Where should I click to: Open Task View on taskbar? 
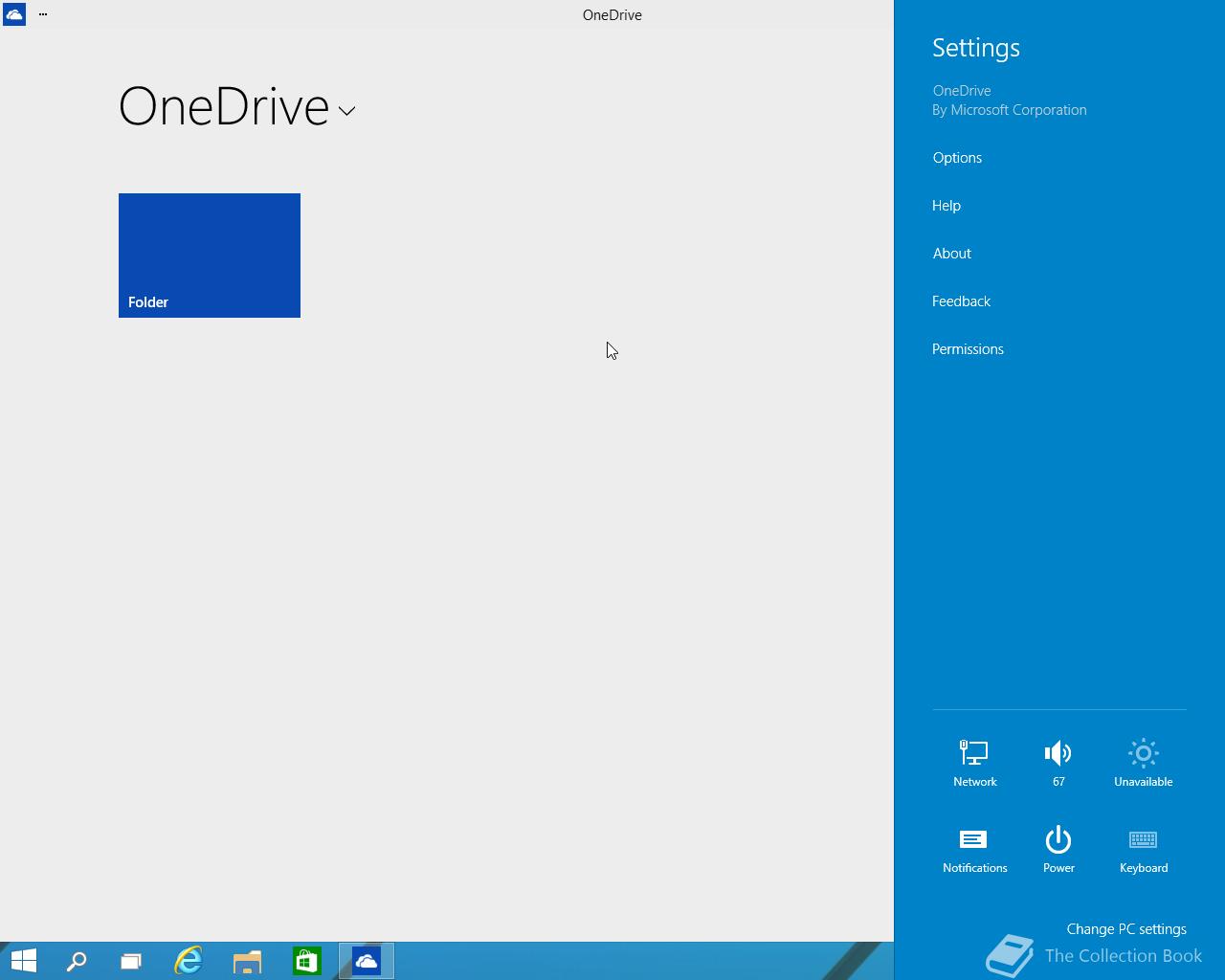tap(131, 961)
